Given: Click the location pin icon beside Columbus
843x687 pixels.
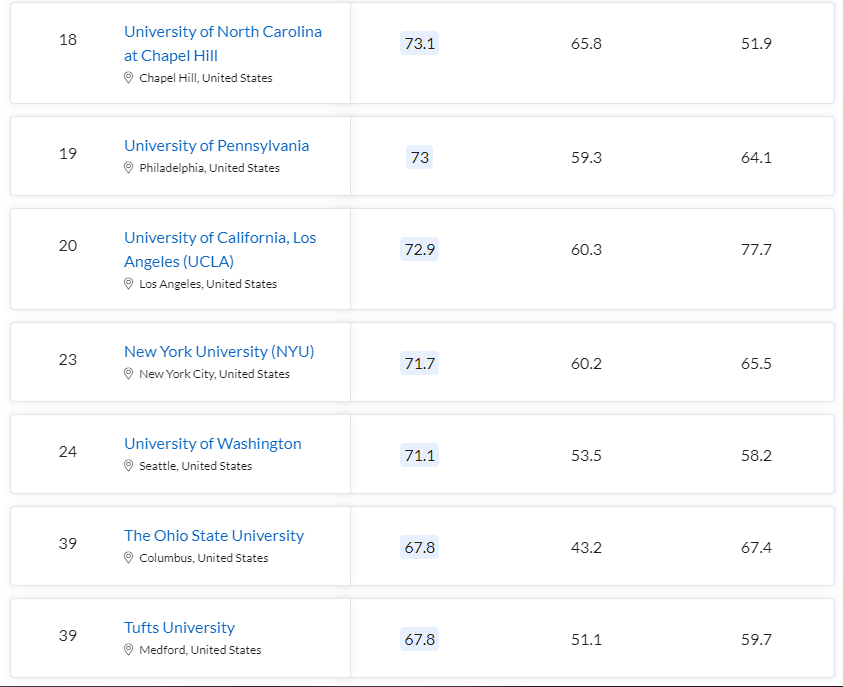Looking at the screenshot, I should [x=129, y=558].
